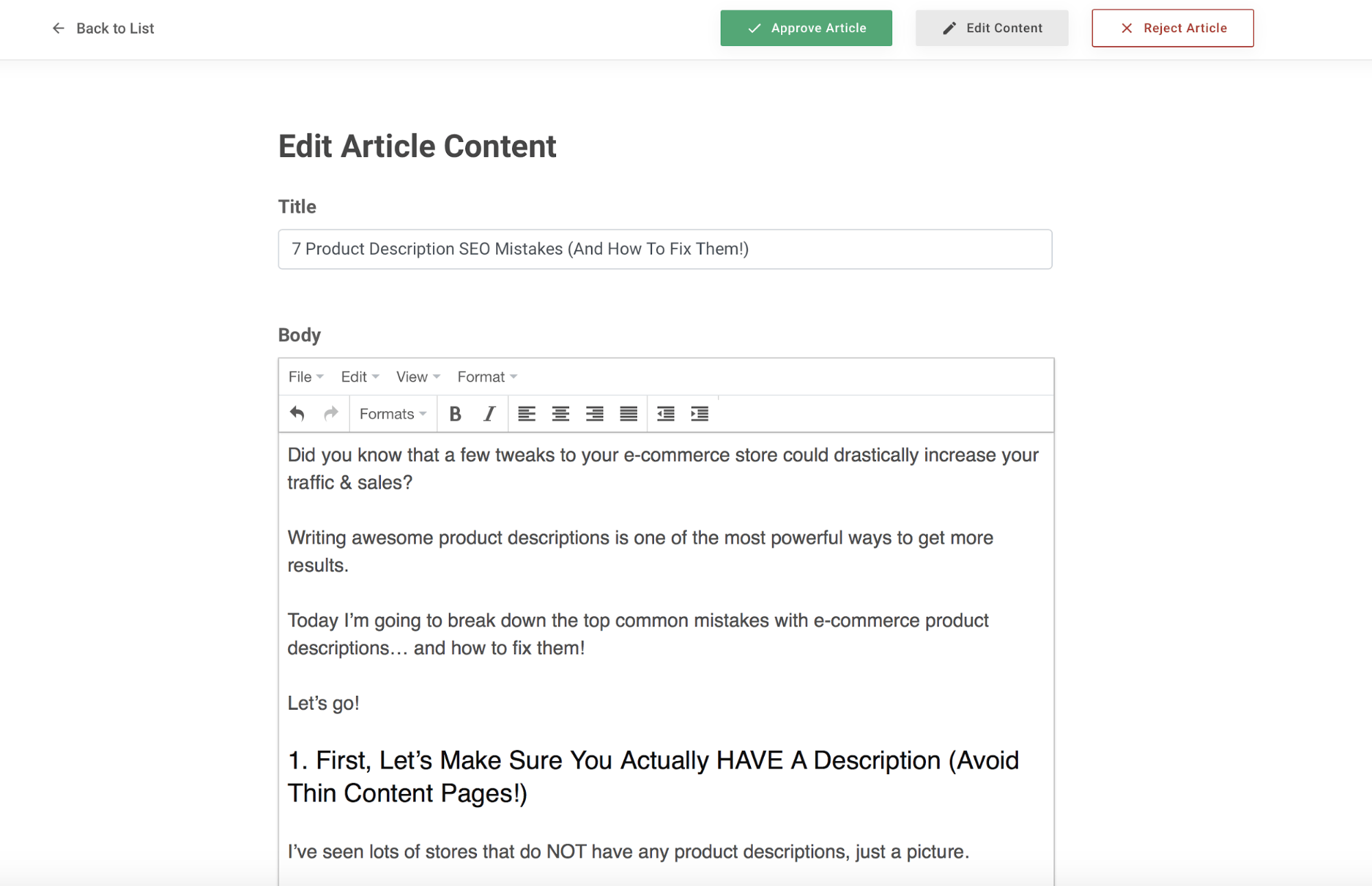Click the Approve Article button
1372x886 pixels.
[x=806, y=28]
